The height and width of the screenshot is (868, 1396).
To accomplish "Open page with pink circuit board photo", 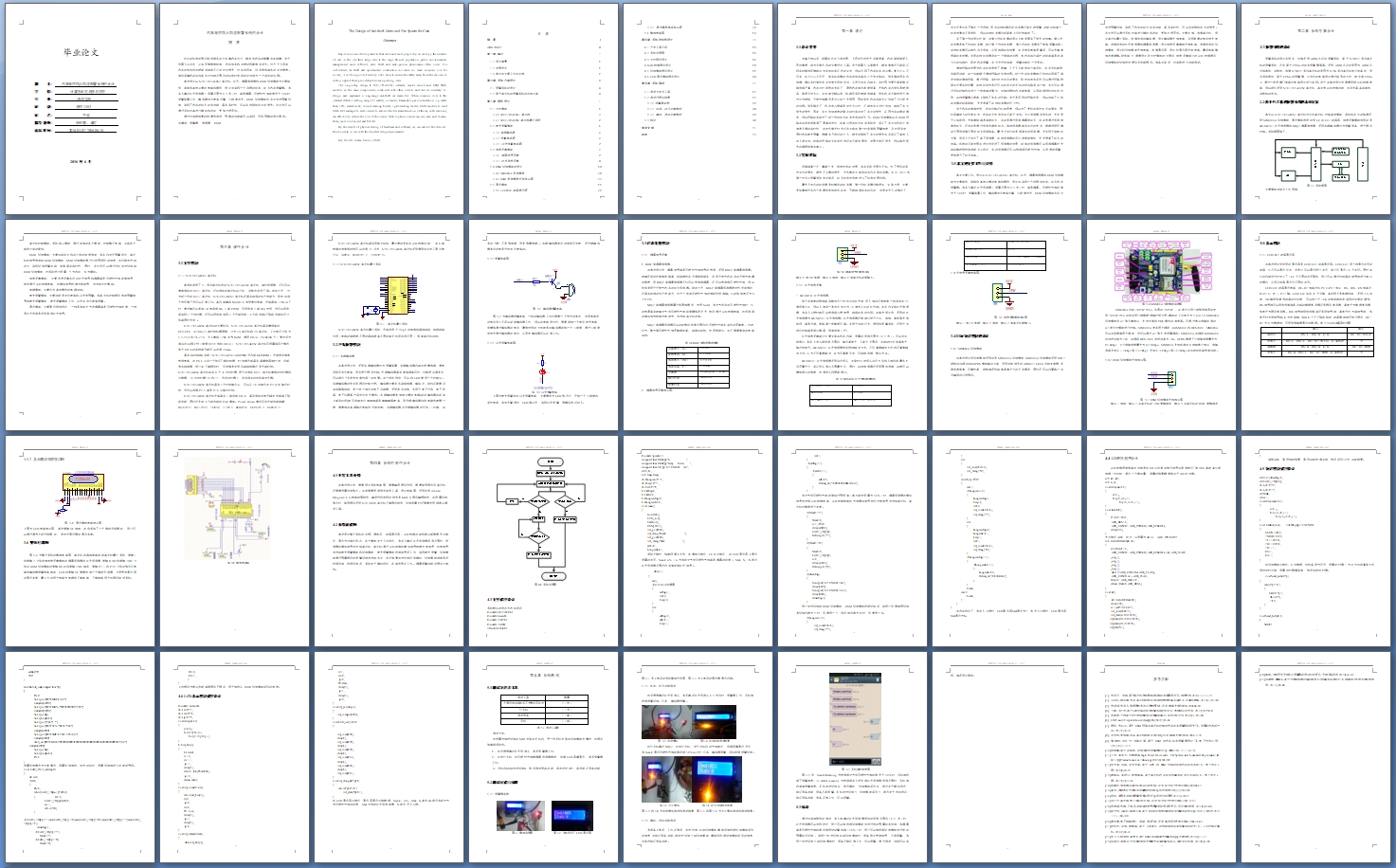I will pos(1161,325).
